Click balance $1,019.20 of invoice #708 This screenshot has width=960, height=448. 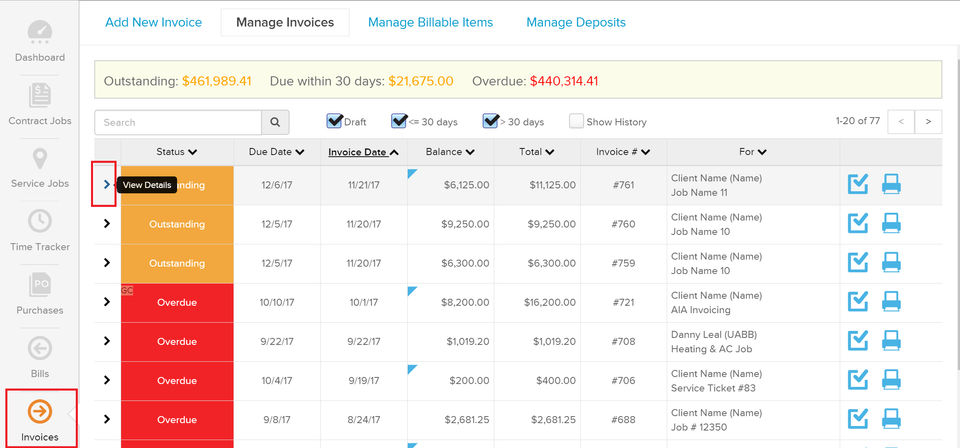[468, 342]
